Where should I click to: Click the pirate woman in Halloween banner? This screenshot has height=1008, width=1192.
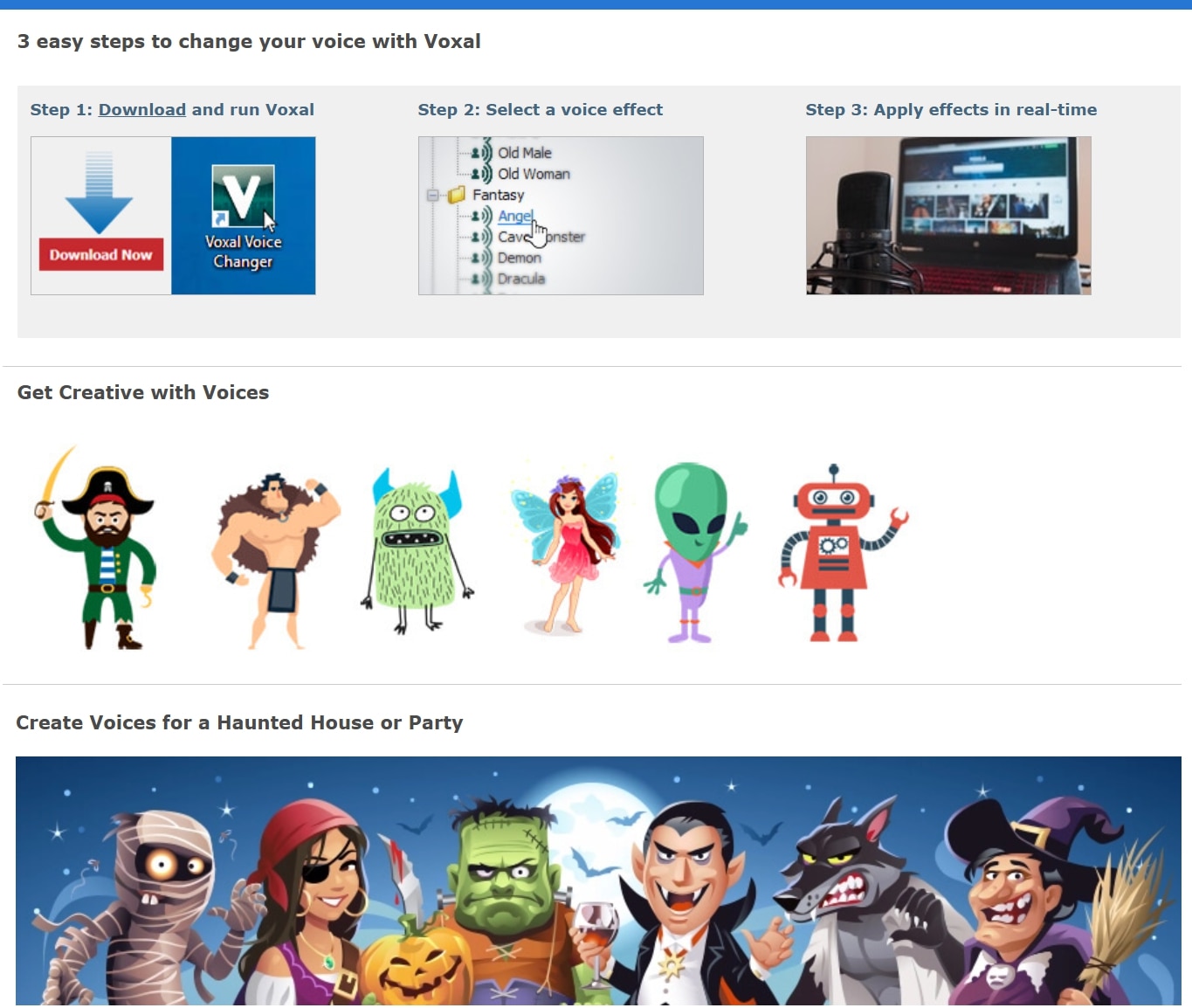(x=314, y=904)
